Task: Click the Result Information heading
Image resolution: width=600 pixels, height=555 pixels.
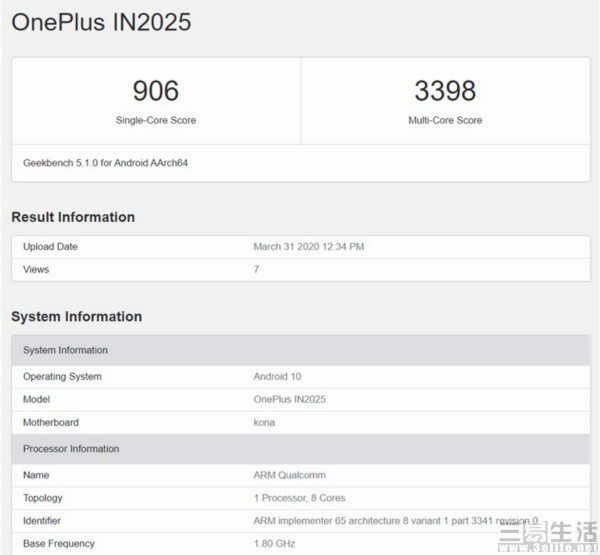Action: (73, 217)
